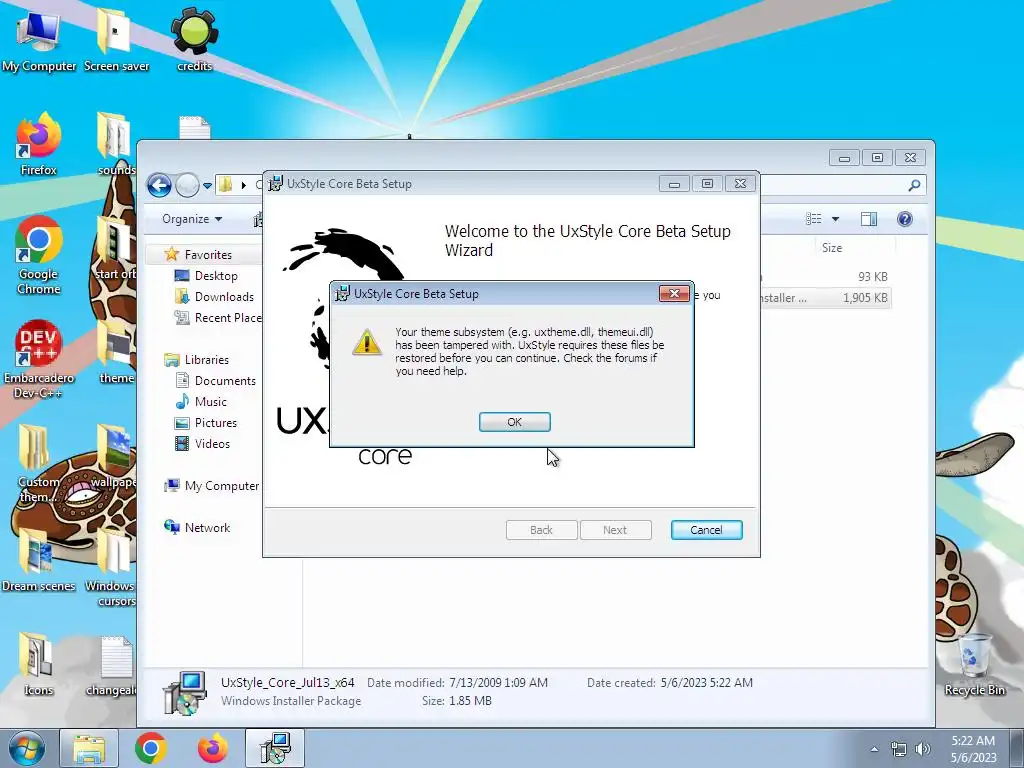1024x768 pixels.
Task: Click the change view icon in Explorer toolbar
Action: click(813, 219)
